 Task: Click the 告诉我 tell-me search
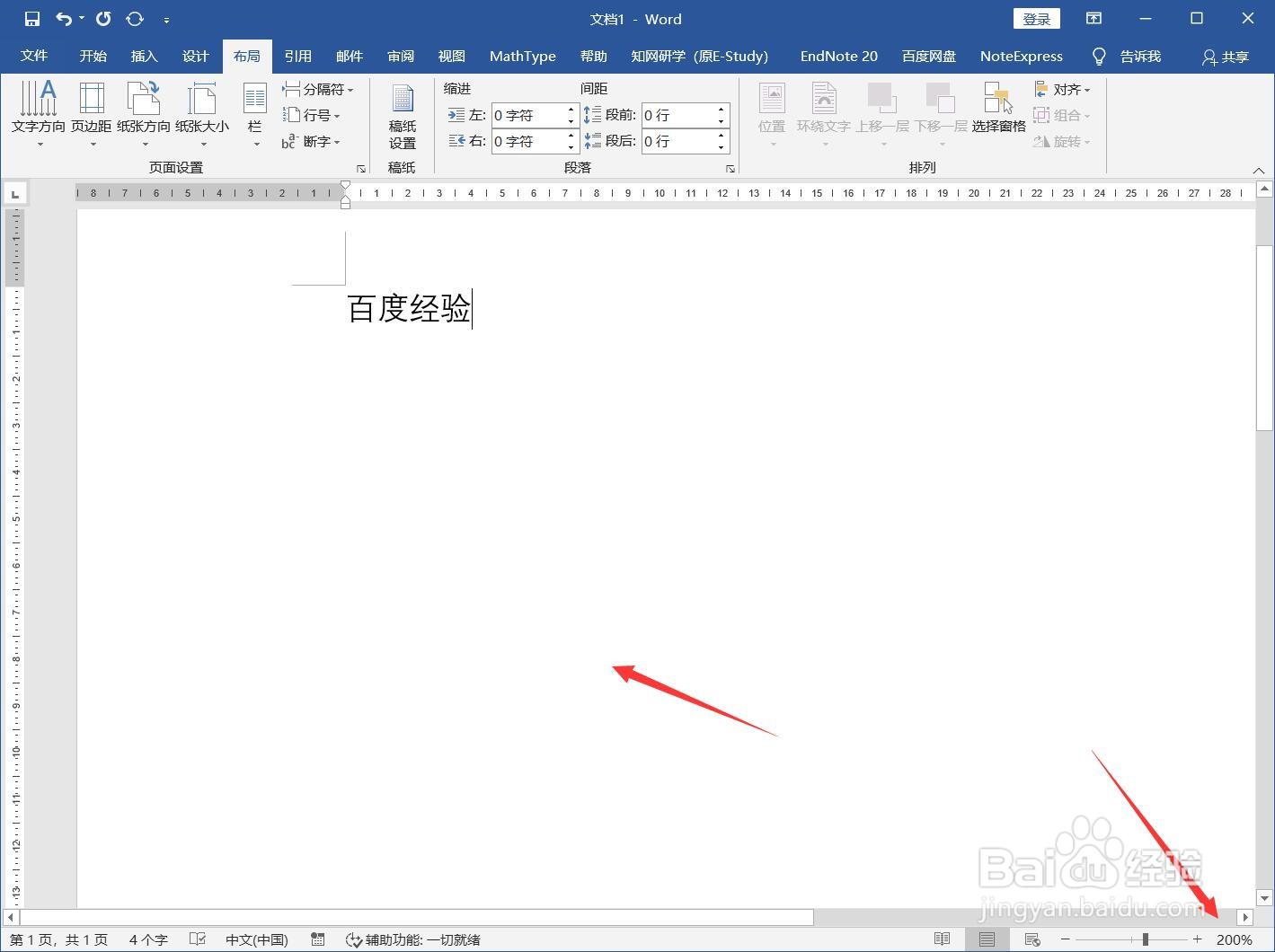(1139, 56)
